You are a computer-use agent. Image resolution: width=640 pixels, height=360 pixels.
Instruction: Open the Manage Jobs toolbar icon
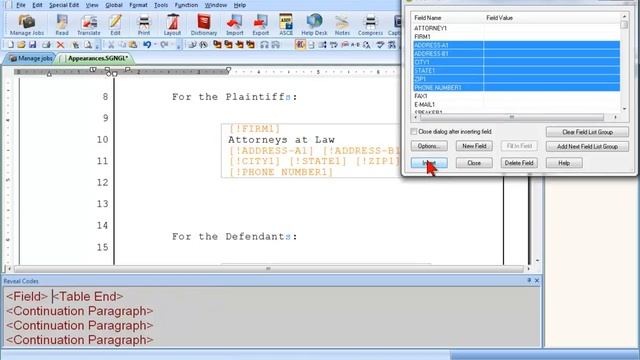[27, 24]
